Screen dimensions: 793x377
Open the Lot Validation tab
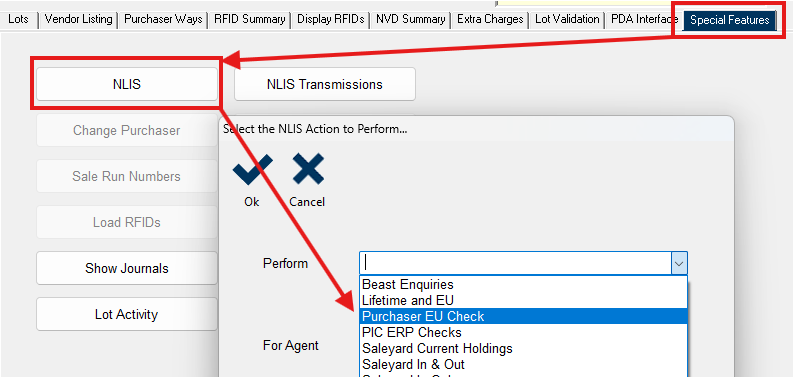pyautogui.click(x=567, y=20)
